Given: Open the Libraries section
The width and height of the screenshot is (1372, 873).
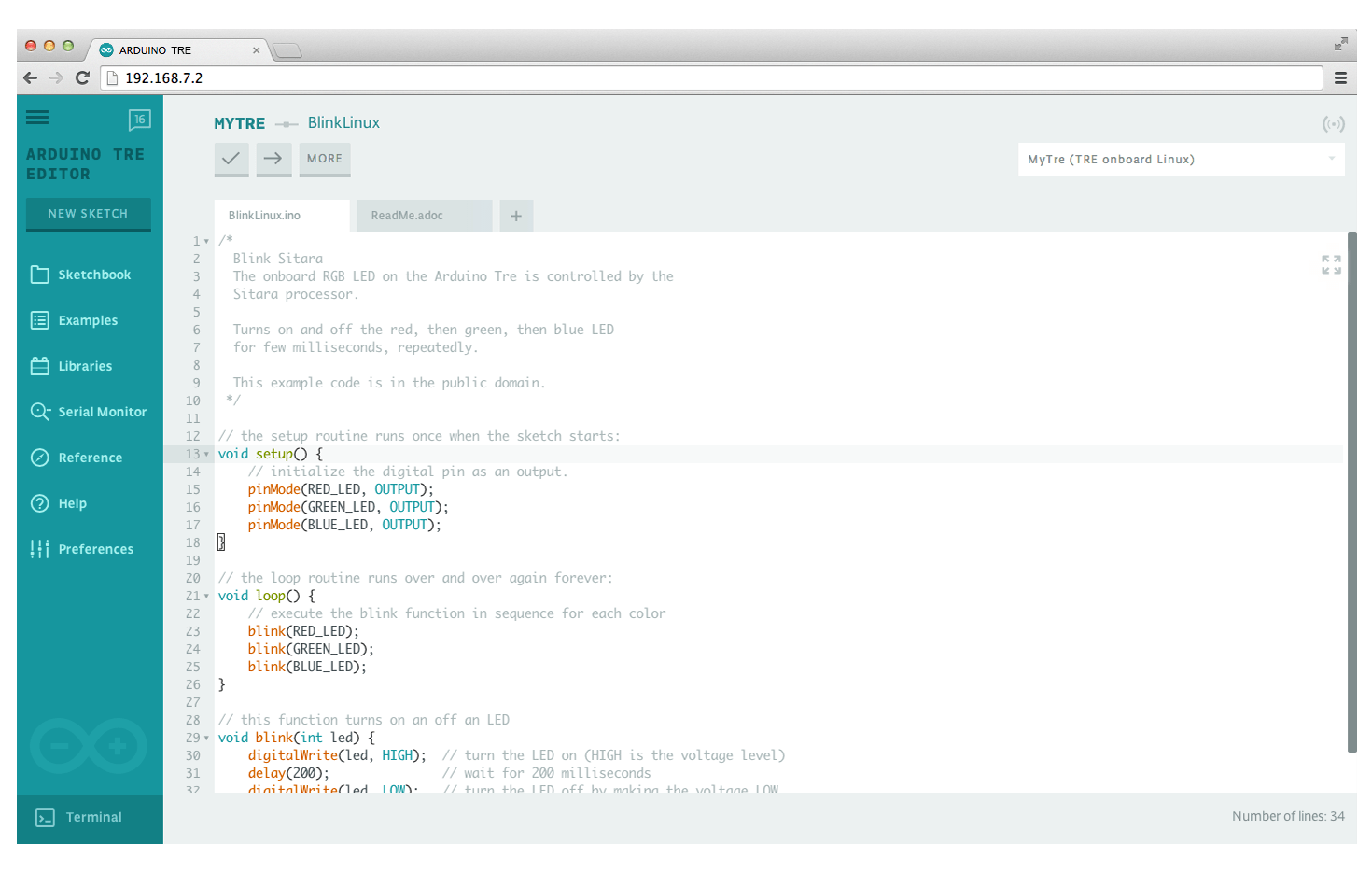Looking at the screenshot, I should tap(86, 365).
